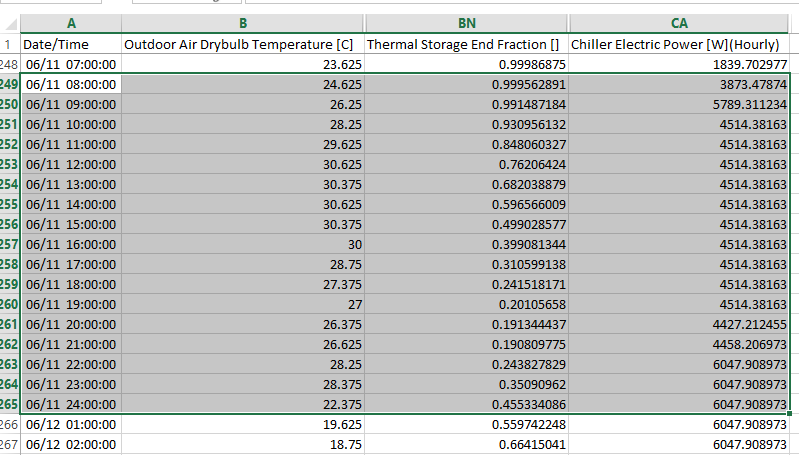This screenshot has height=455, width=799.
Task: Select row header 257
Action: point(10,245)
